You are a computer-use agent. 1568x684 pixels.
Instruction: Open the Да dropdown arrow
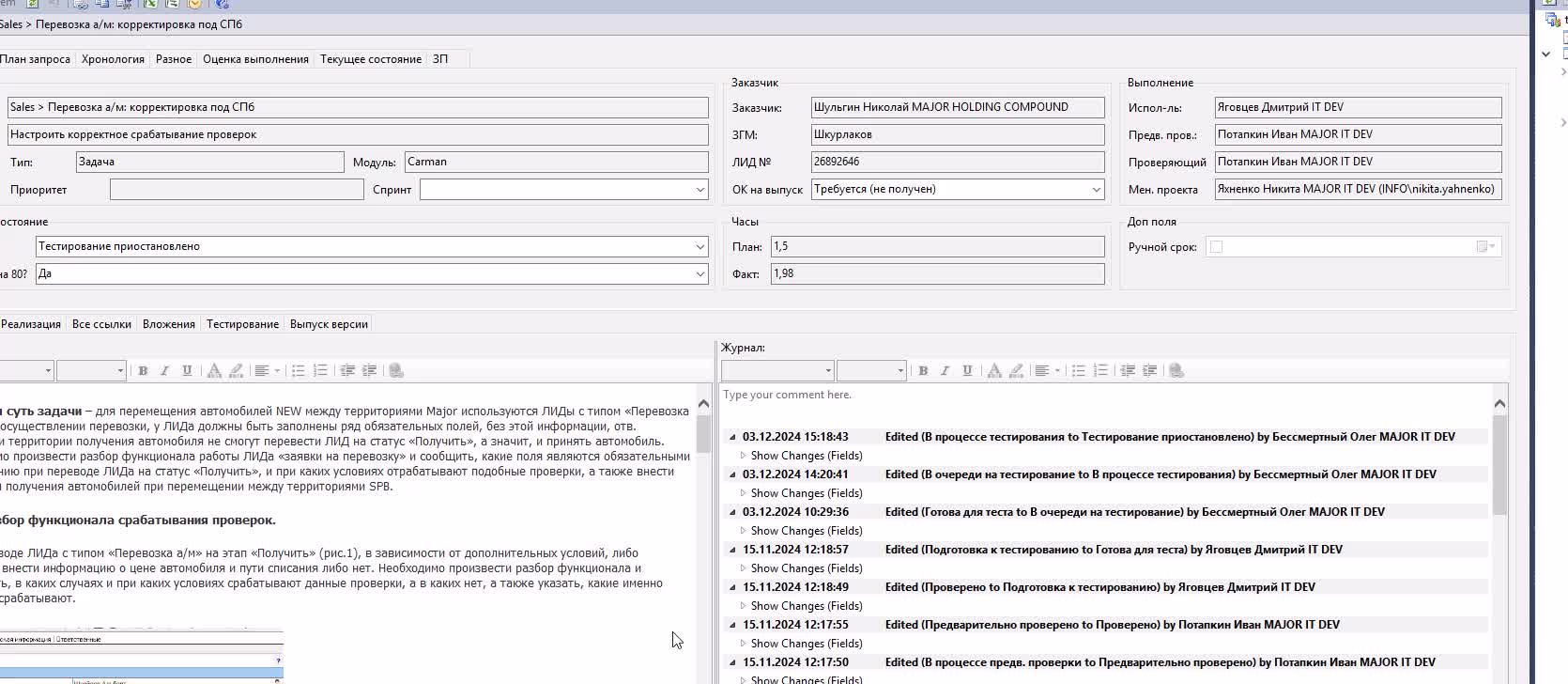tap(699, 274)
